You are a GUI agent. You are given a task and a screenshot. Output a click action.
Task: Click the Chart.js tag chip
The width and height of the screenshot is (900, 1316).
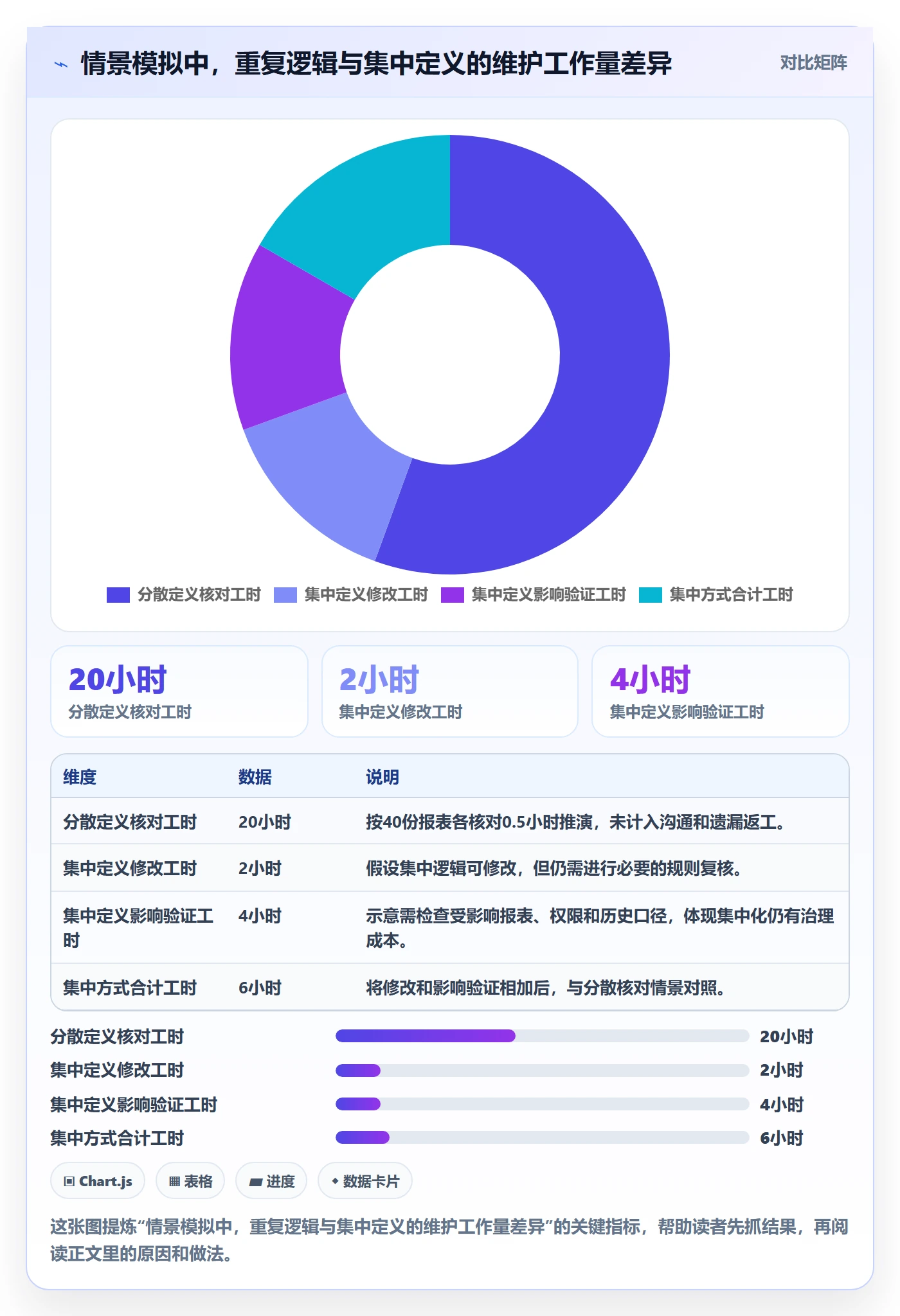tap(98, 1181)
